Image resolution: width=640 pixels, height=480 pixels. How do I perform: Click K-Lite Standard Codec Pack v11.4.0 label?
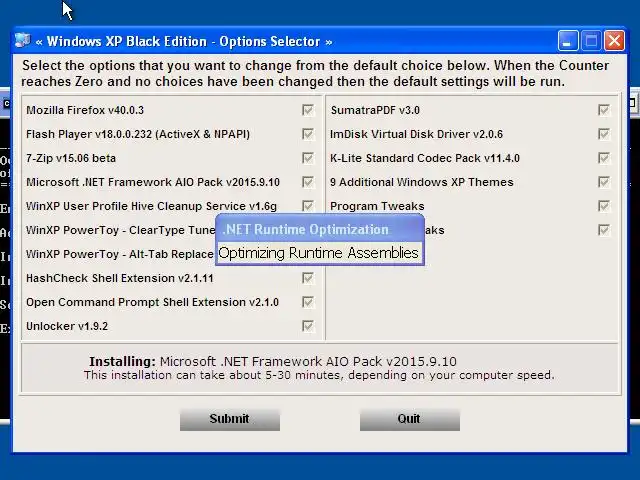click(x=425, y=158)
